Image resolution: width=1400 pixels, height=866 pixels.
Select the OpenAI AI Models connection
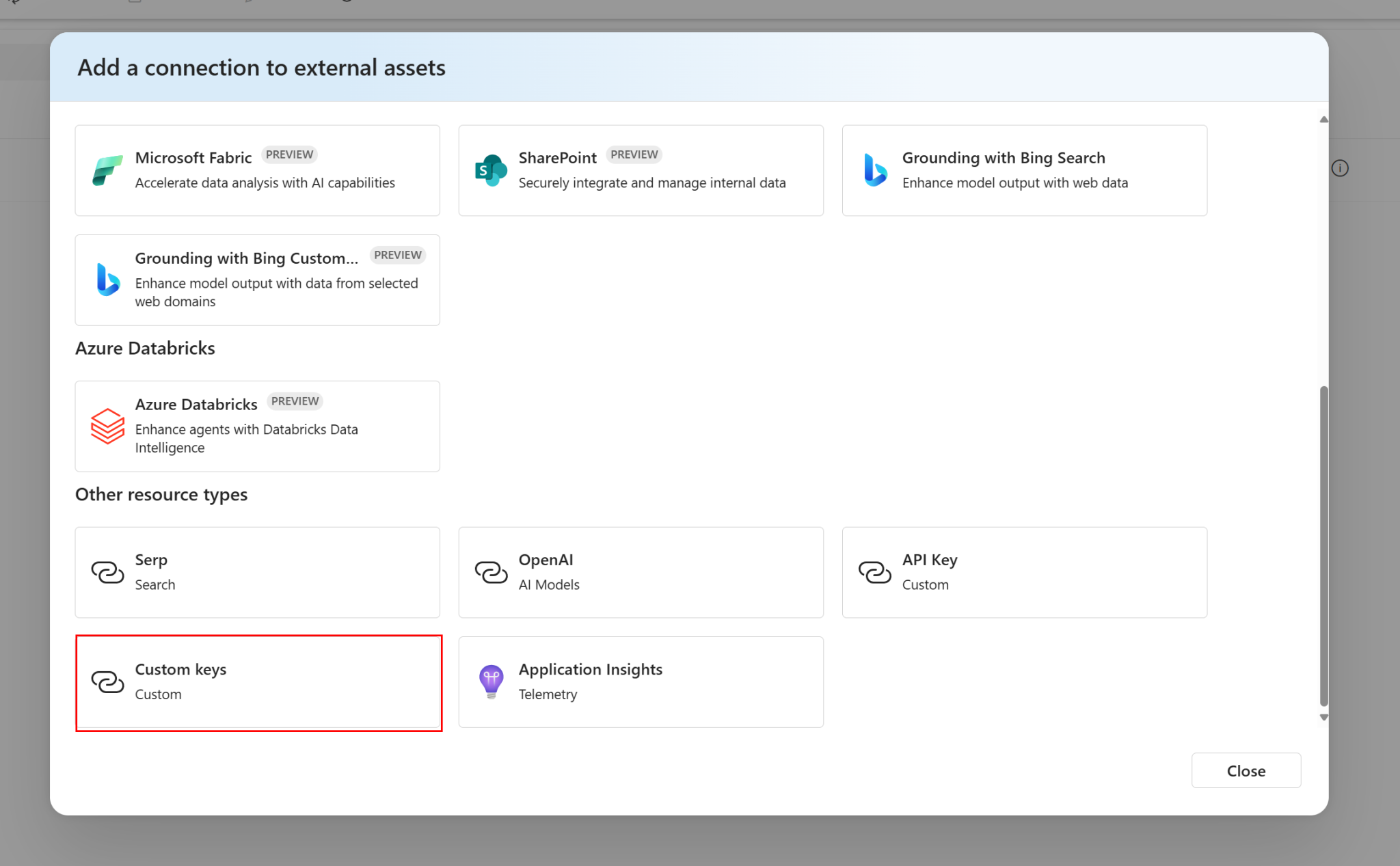(641, 572)
